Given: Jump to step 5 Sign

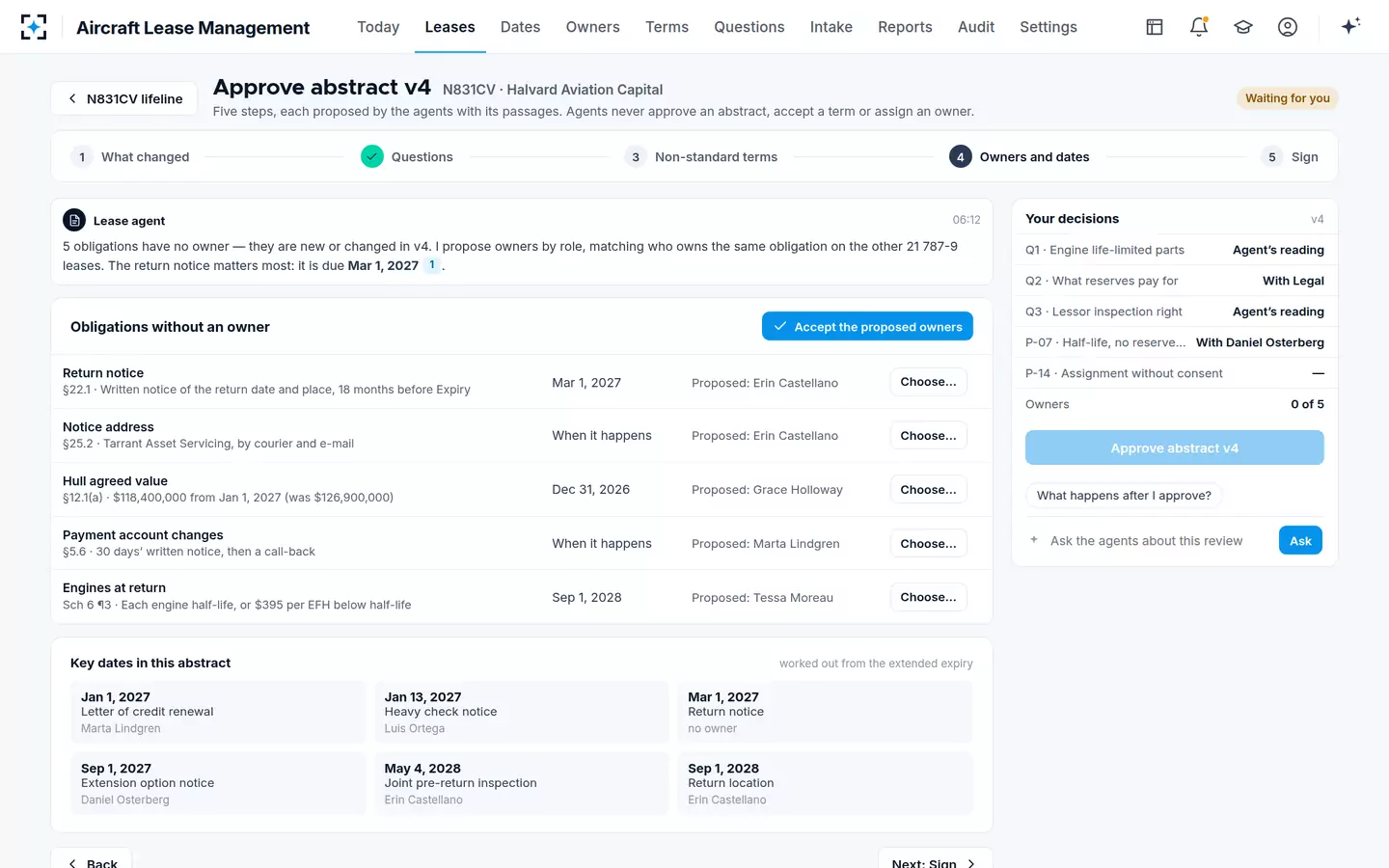Looking at the screenshot, I should click(x=1290, y=157).
